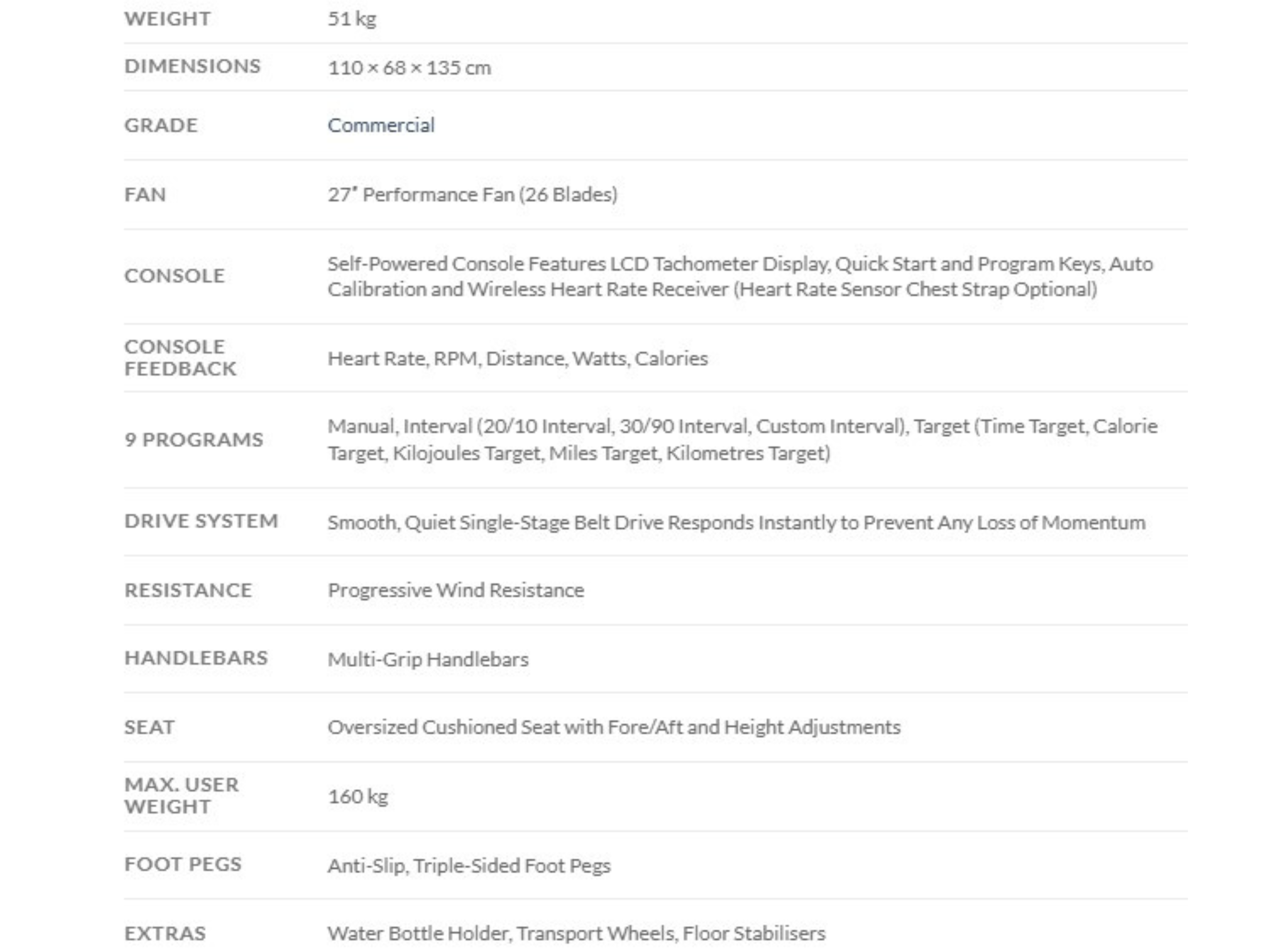This screenshot has height=952, width=1270.
Task: Click the Multi-Grip Handlebars value
Action: pos(428,659)
